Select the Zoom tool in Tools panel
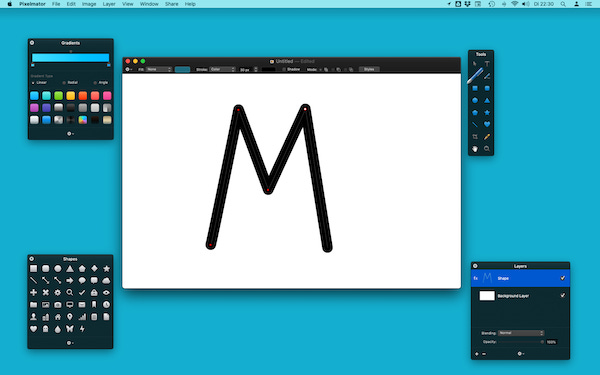The height and width of the screenshot is (375, 600). [487, 149]
